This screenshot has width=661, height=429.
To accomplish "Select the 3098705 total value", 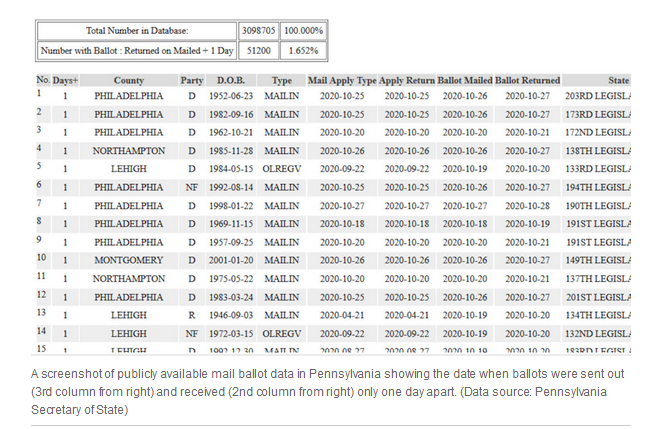I will [x=258, y=31].
